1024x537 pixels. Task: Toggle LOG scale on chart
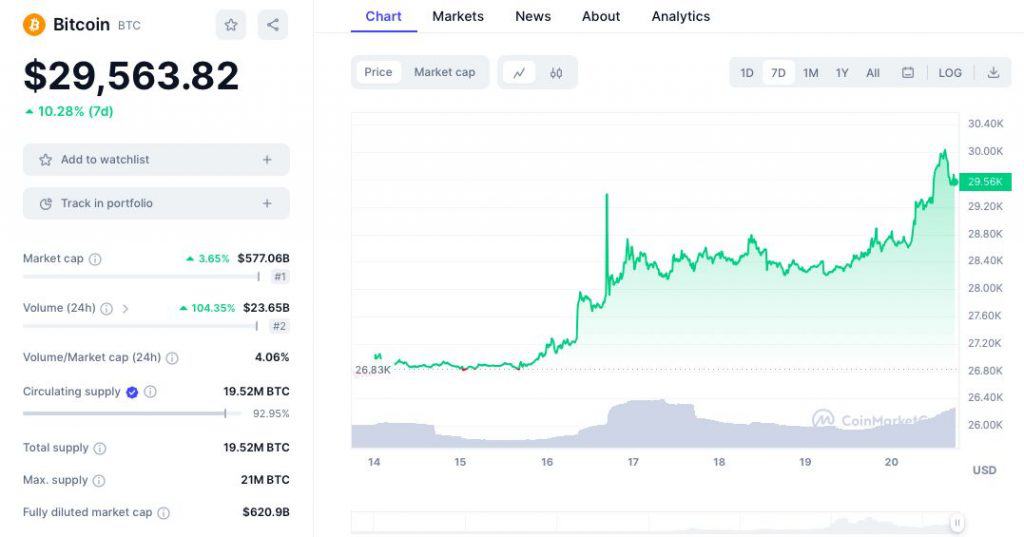coord(950,73)
